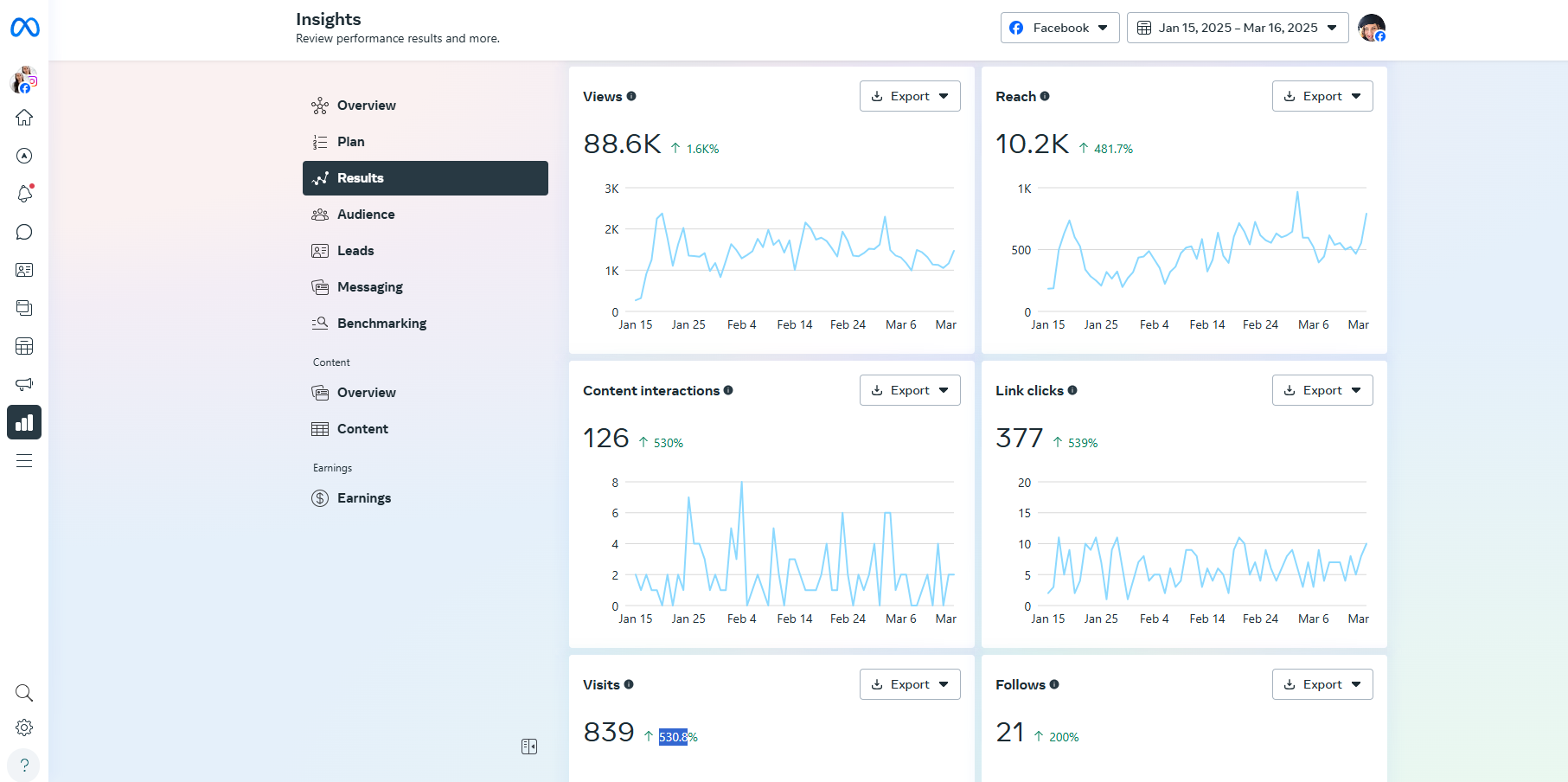Open Home from the left sidebar

coord(24,118)
